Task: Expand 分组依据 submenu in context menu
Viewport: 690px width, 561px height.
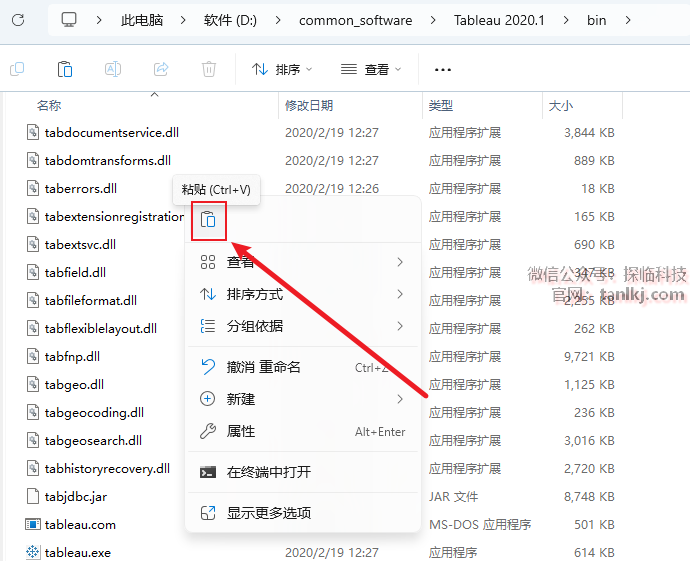Action: coord(303,326)
